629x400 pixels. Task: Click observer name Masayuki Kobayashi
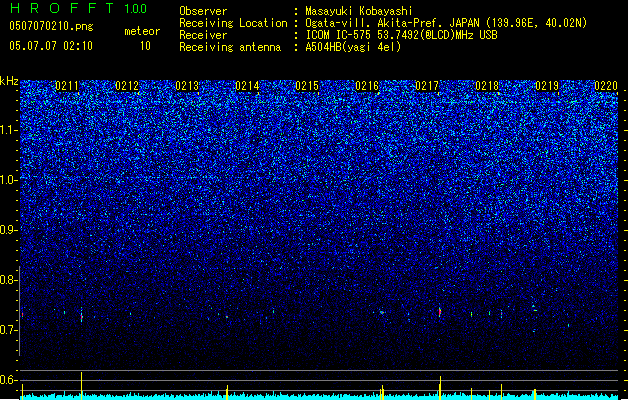[359, 11]
